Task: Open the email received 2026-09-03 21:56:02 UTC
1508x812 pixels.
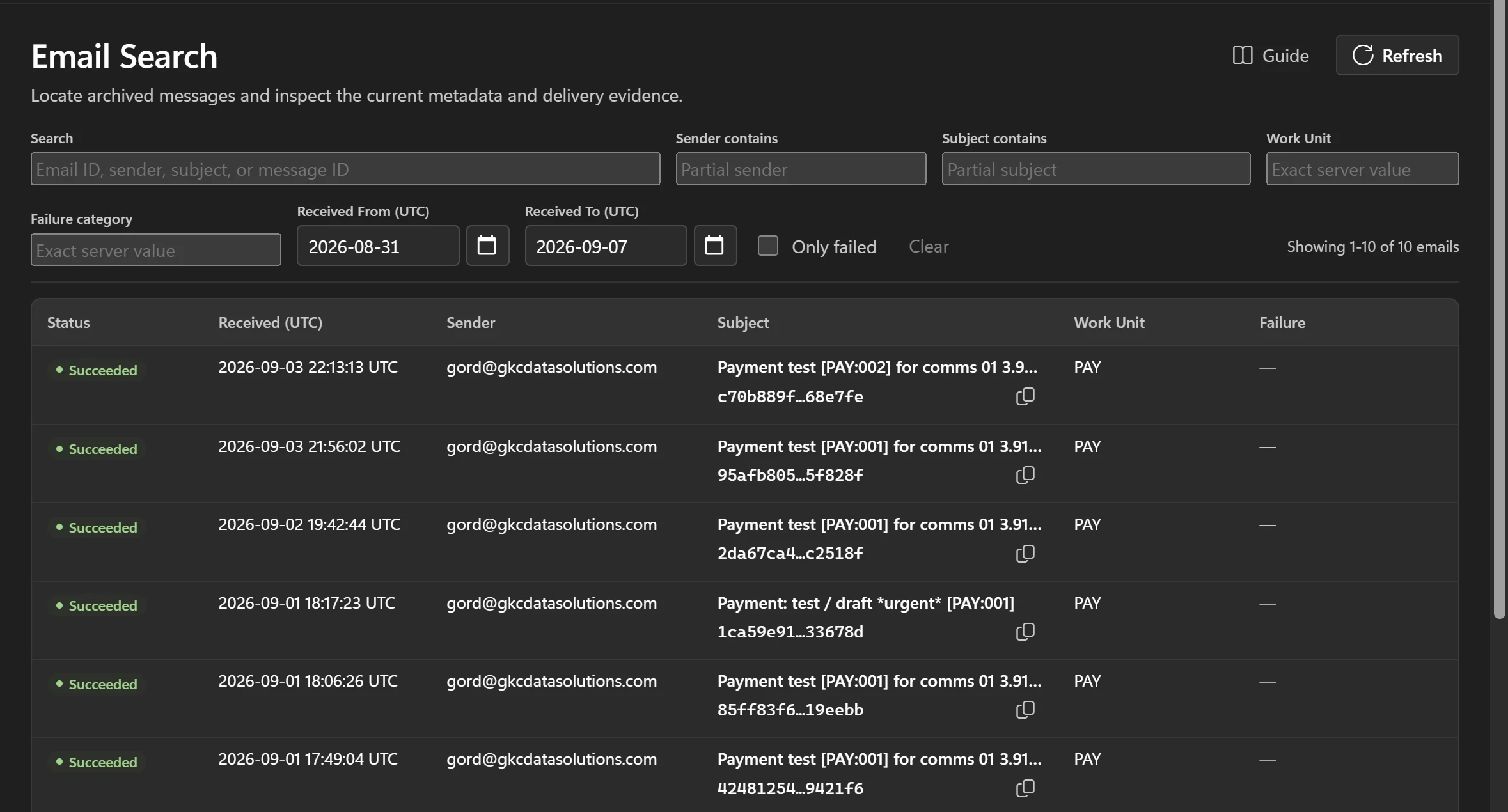Action: point(744,463)
